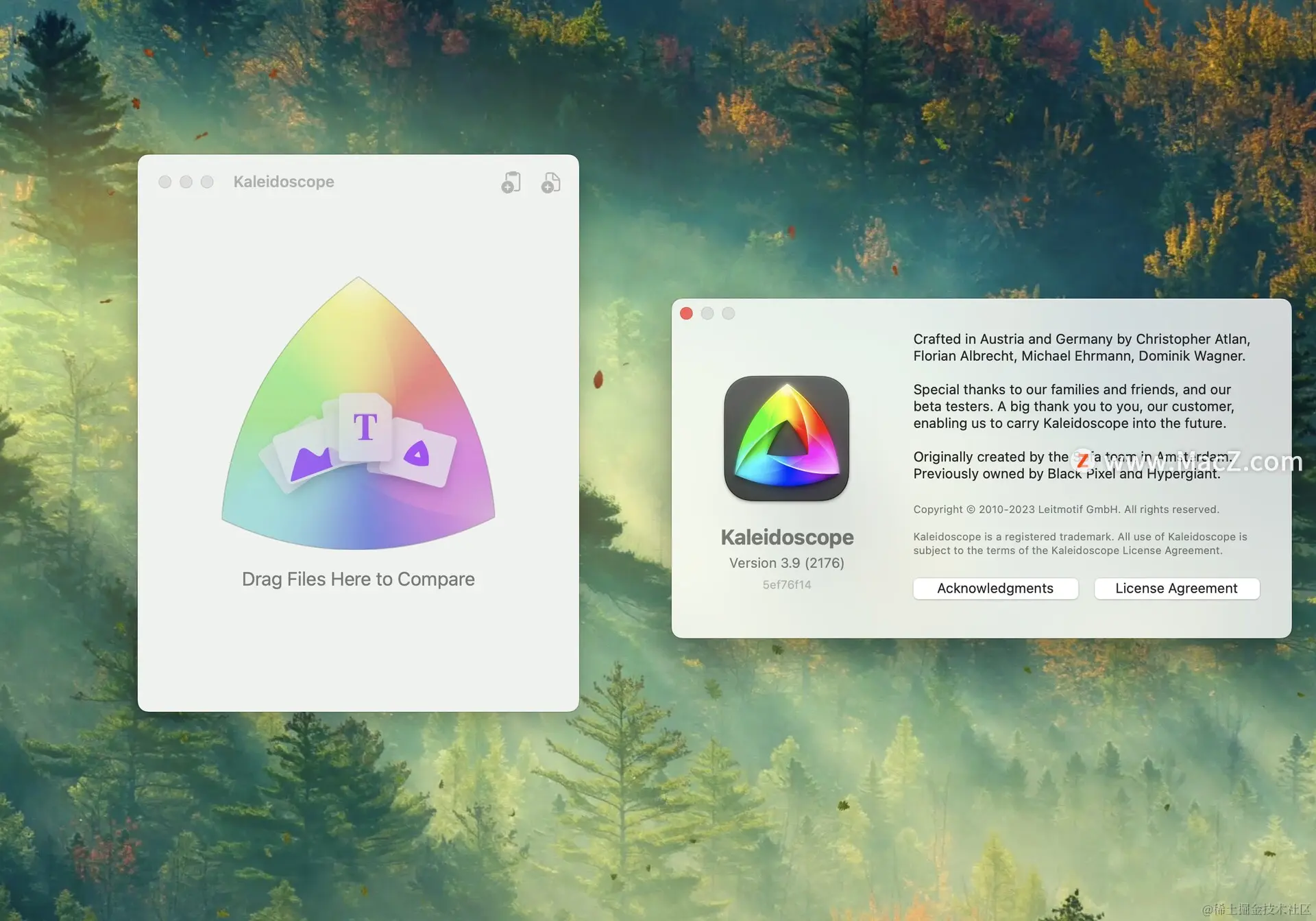
Task: Close the About Kaleidoscope window with the red button
Action: [x=686, y=313]
